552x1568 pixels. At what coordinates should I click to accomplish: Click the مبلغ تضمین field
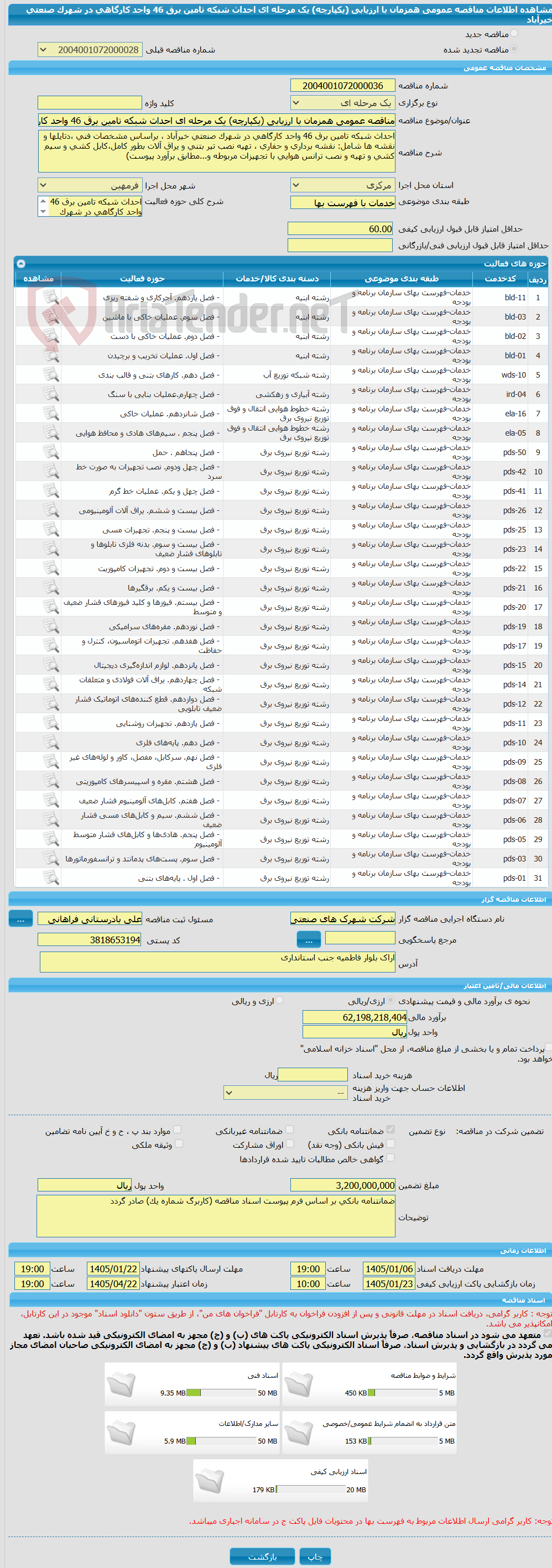(342, 1185)
